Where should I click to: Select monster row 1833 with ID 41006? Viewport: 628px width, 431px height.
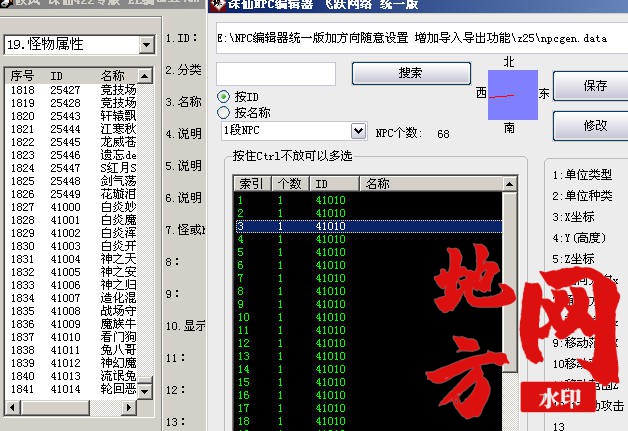pos(73,285)
